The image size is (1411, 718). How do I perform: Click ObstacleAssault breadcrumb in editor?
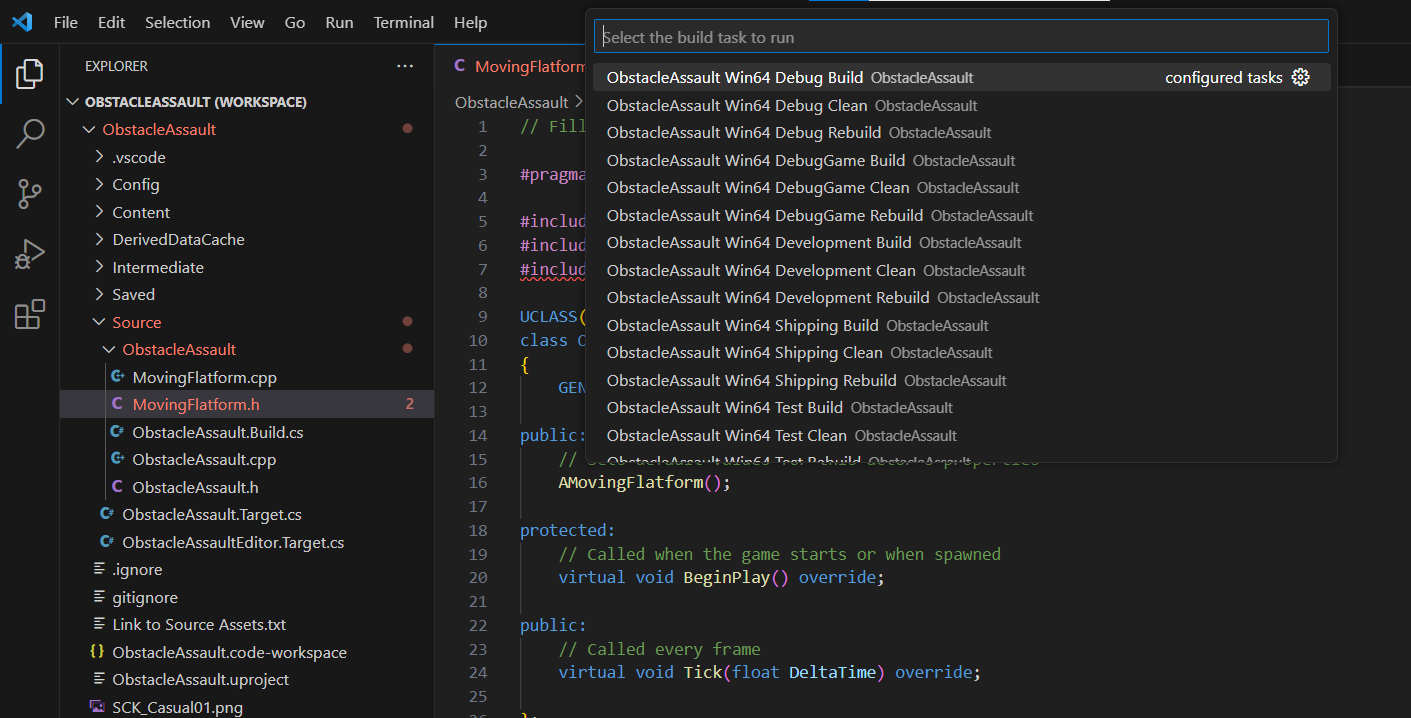pos(511,102)
